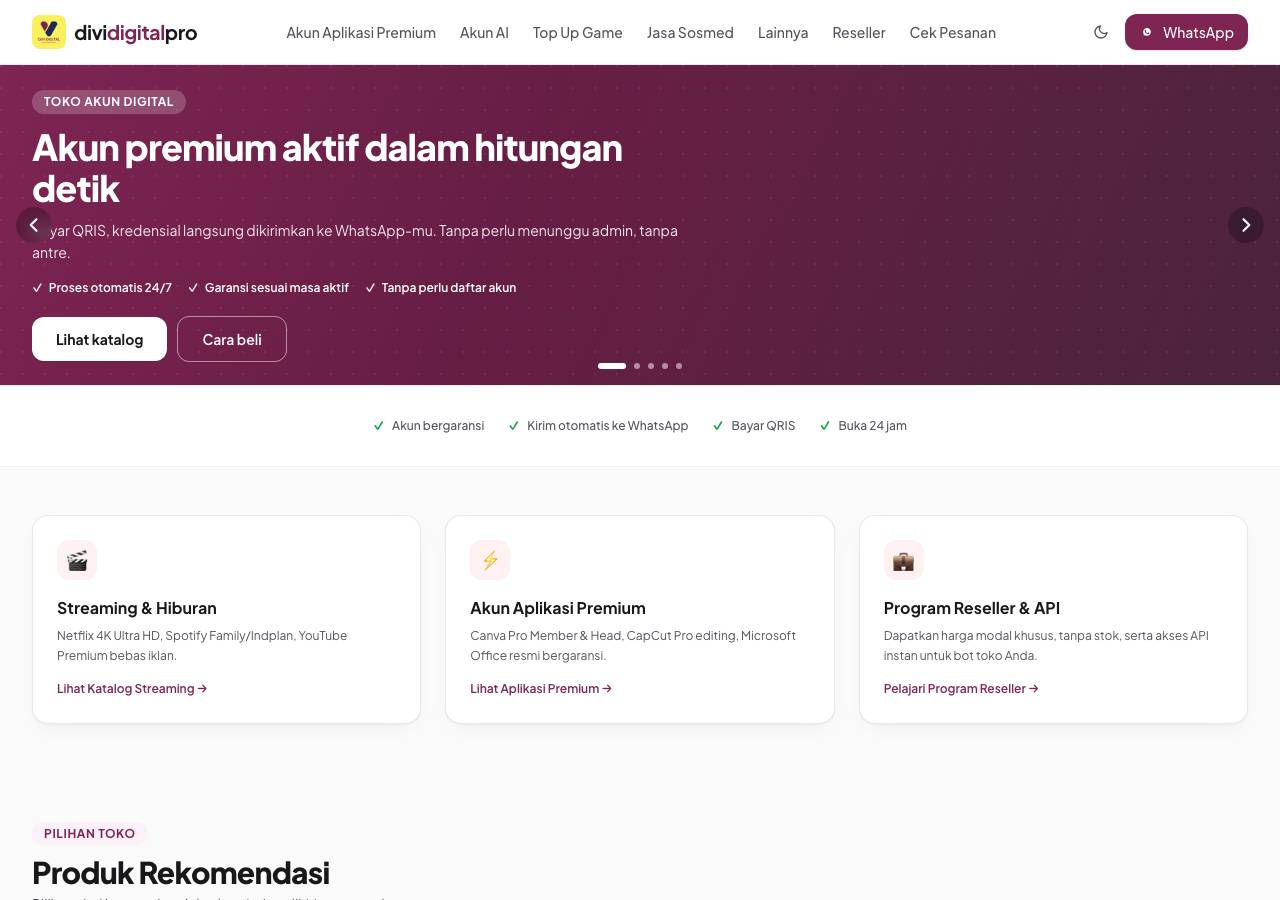
Task: Click the dividigitalpro logo icon
Action: pos(49,32)
